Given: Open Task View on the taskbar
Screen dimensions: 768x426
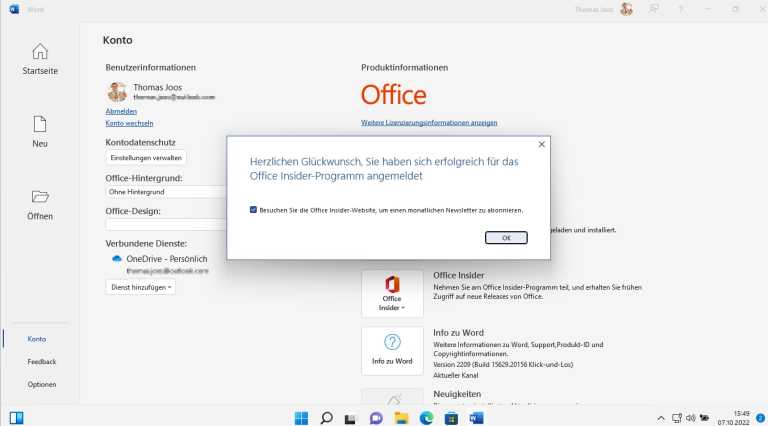Looking at the screenshot, I should tap(350, 419).
